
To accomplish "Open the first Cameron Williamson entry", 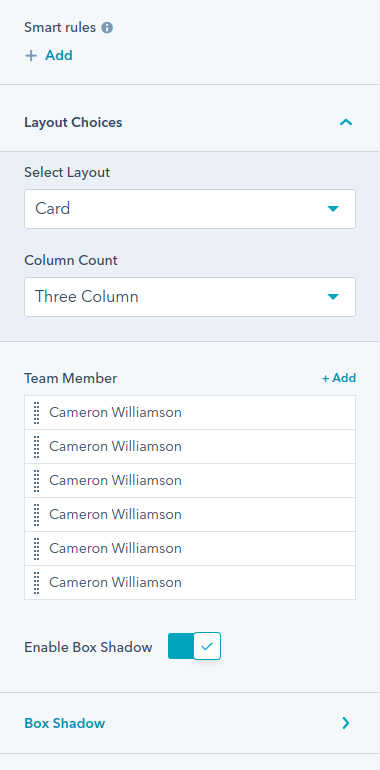I will tap(190, 412).
